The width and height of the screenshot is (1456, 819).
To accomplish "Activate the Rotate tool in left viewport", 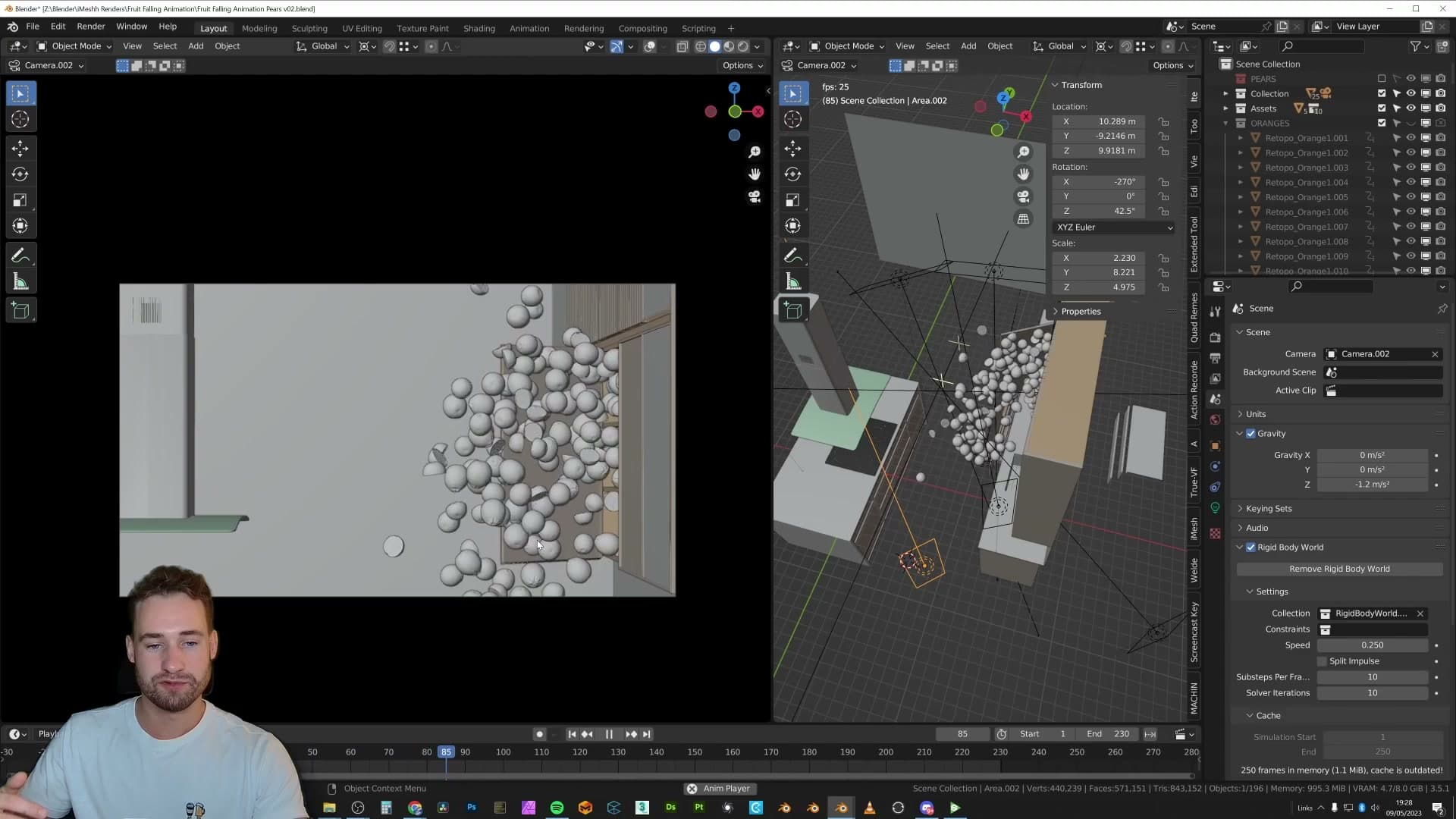I will point(20,174).
